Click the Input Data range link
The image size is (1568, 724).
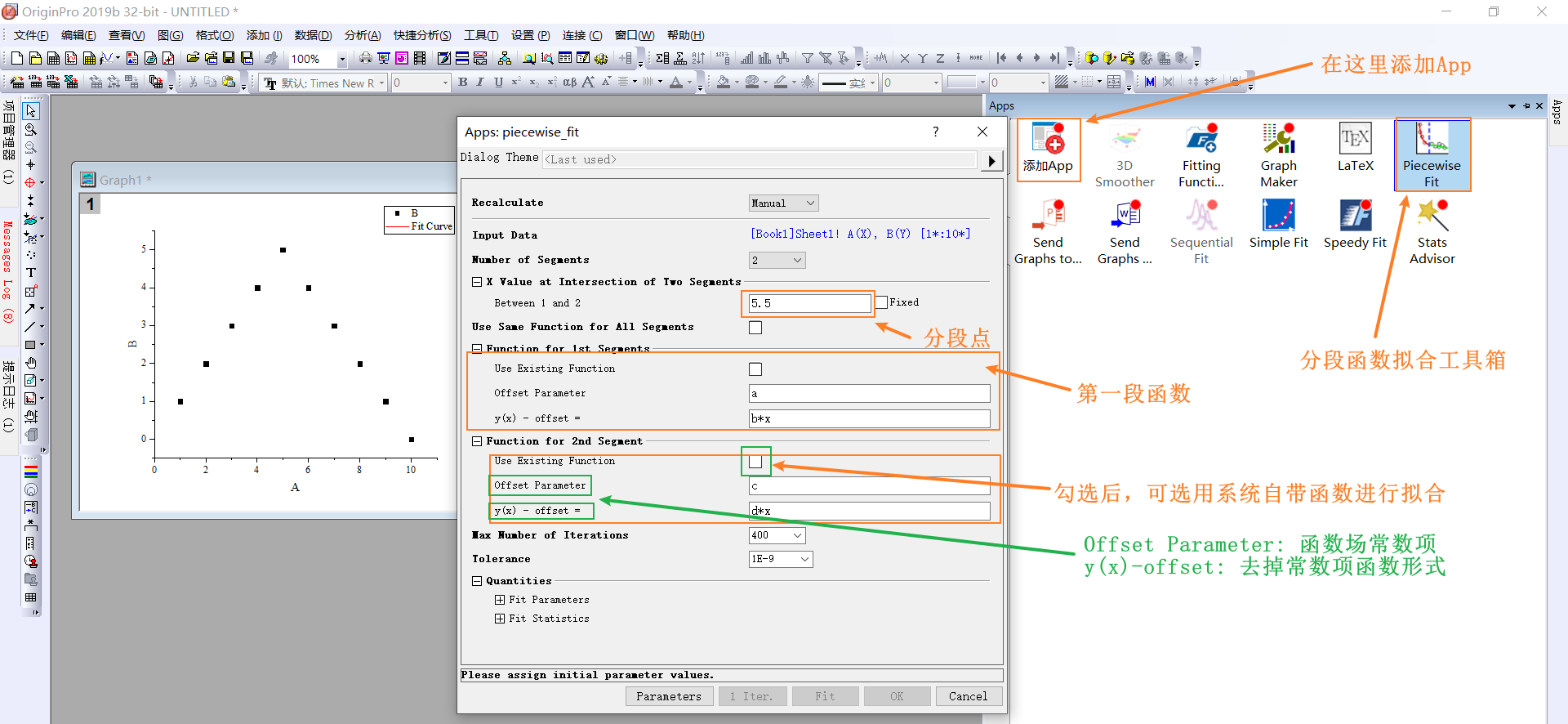[860, 234]
